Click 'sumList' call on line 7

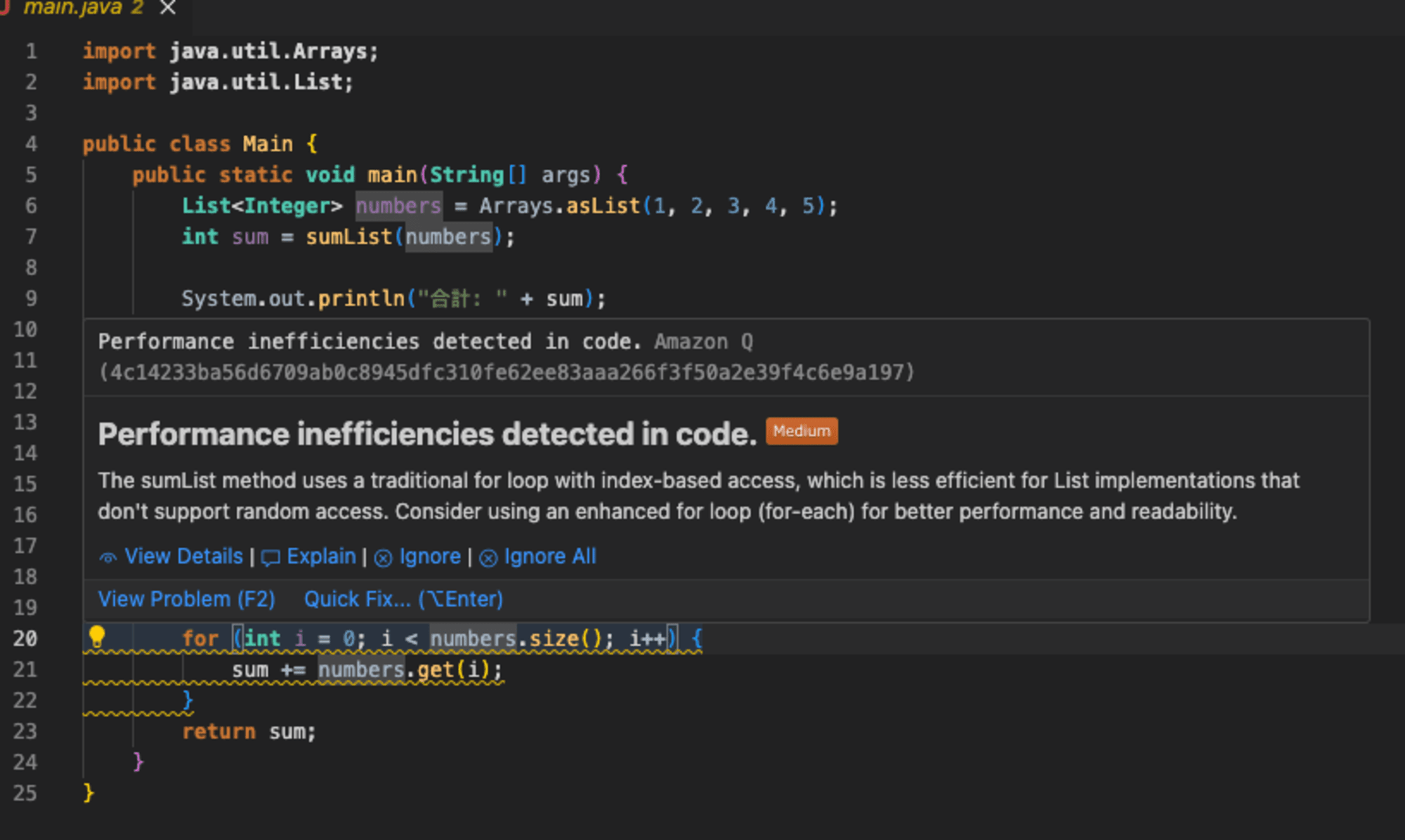point(348,237)
